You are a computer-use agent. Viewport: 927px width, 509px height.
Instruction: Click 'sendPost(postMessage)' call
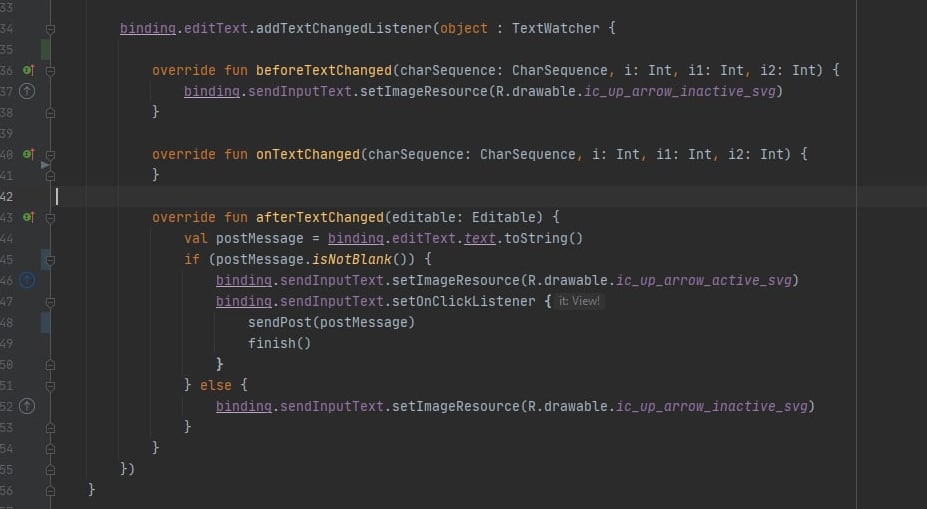tap(332, 322)
